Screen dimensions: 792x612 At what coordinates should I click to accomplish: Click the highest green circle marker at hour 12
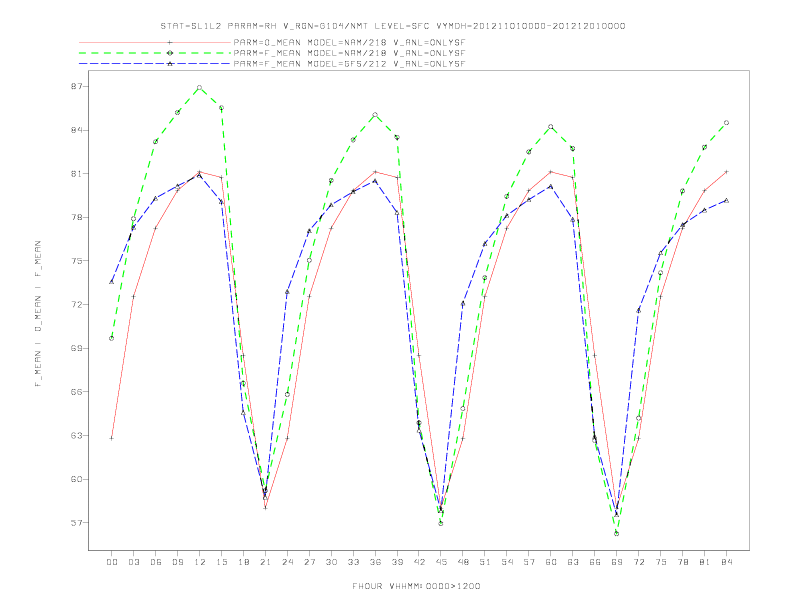(200, 87)
